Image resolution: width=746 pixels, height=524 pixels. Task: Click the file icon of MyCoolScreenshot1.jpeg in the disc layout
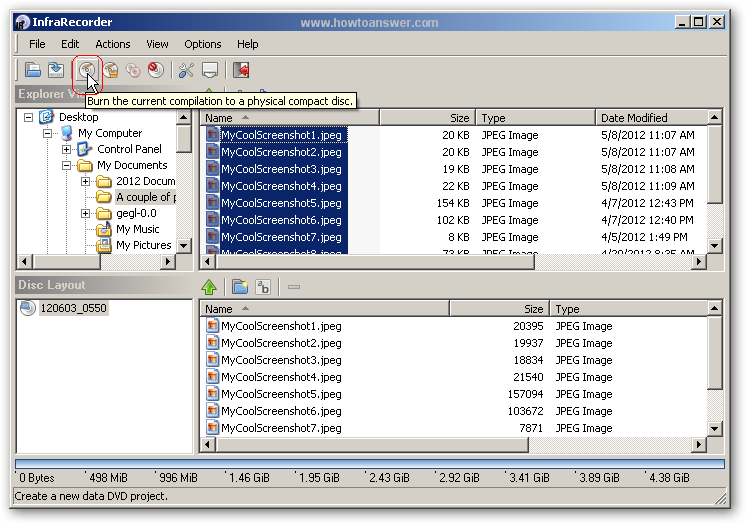click(212, 326)
